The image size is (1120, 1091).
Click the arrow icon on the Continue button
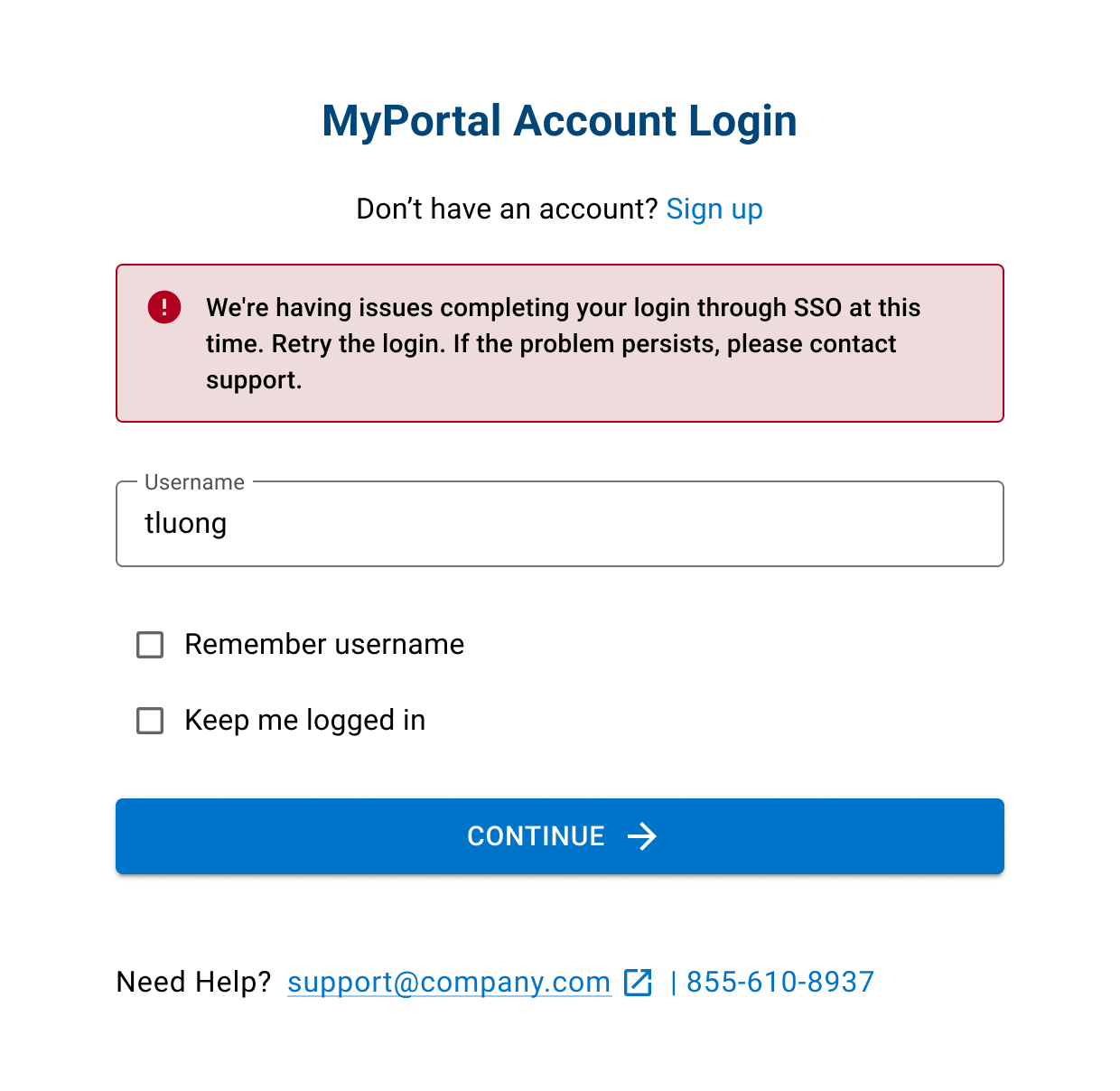642,836
